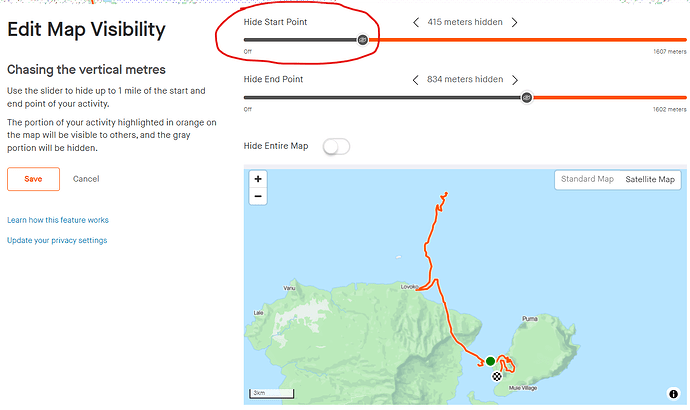This screenshot has width=690, height=410.
Task: Open Update your privacy settings link
Action: [x=57, y=240]
